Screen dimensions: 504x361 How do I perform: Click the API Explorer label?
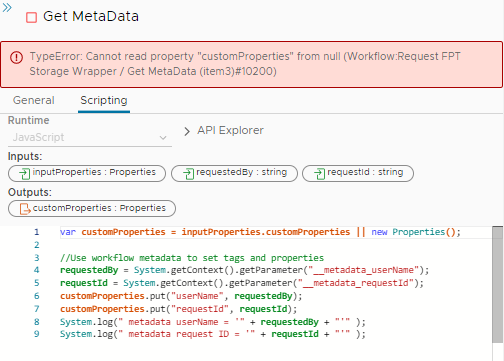[x=230, y=130]
